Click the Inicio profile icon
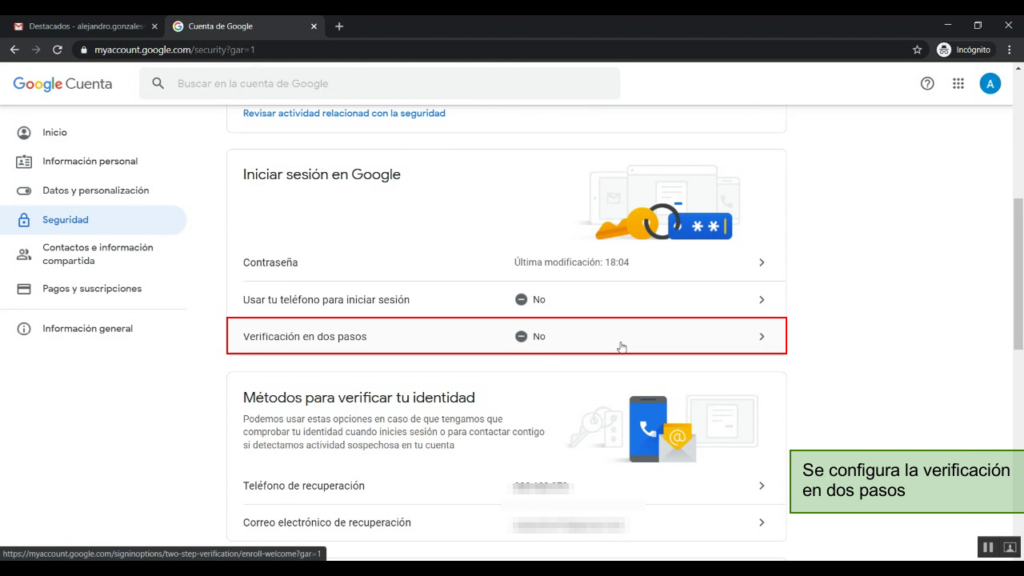This screenshot has width=1024, height=576. coord(24,133)
